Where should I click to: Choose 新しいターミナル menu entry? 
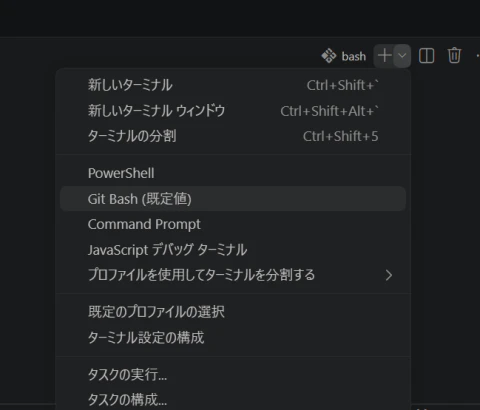point(233,85)
